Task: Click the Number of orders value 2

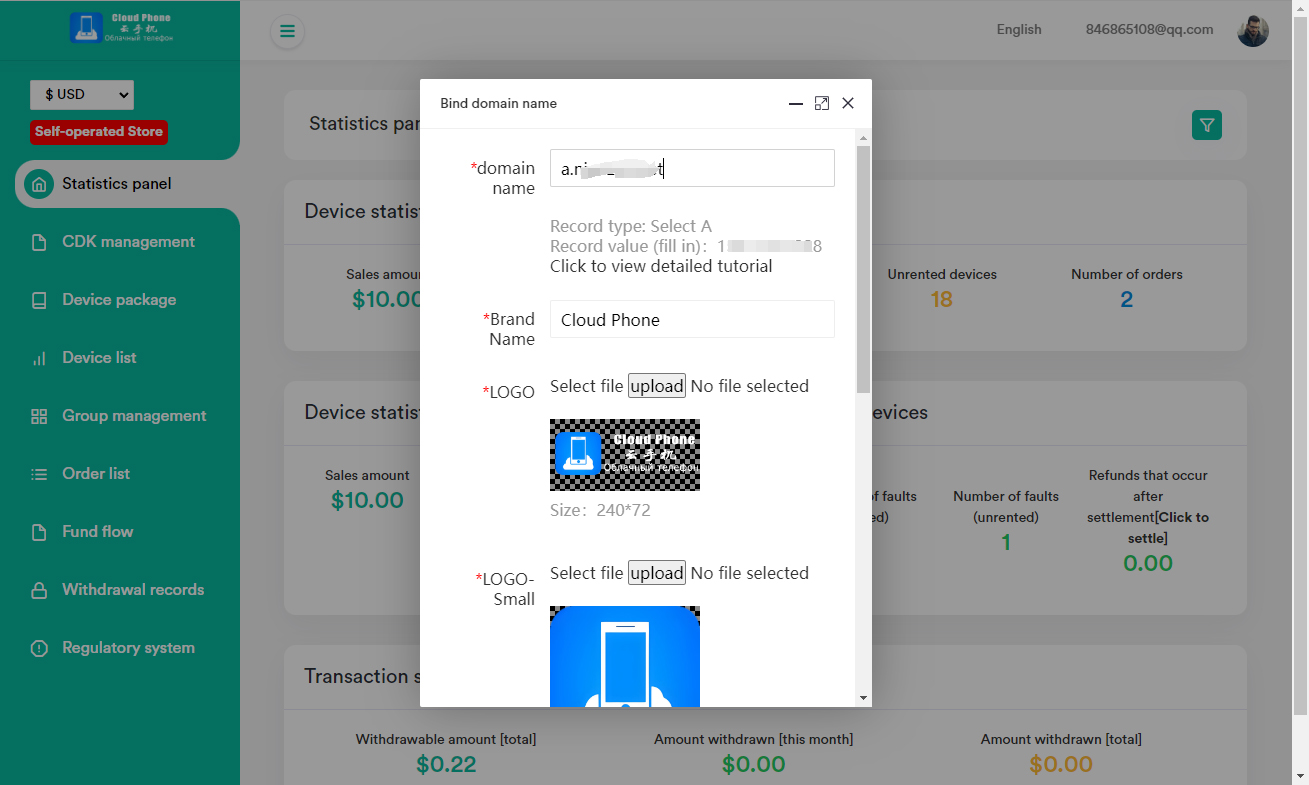Action: pos(1127,299)
